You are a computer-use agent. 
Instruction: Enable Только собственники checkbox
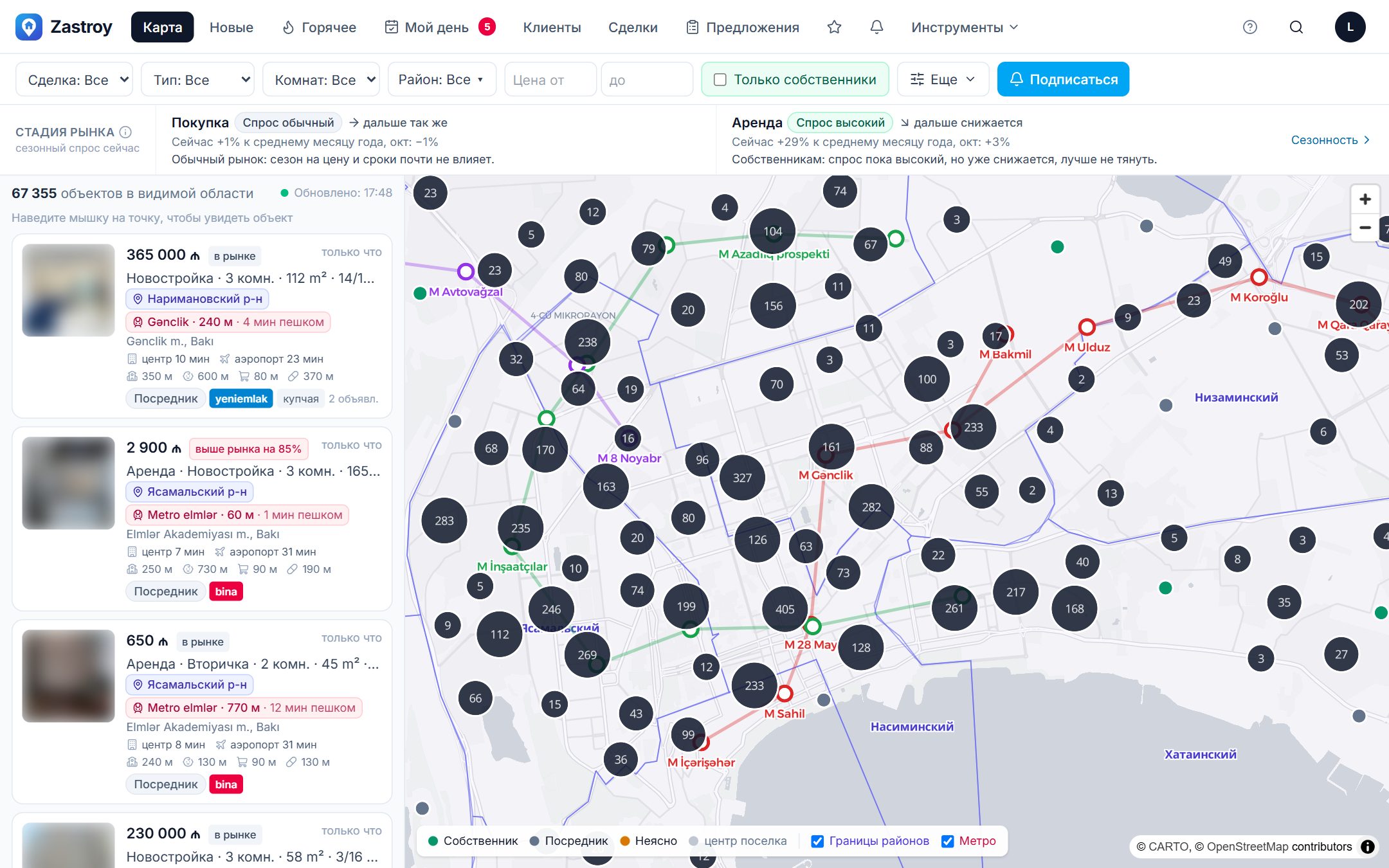720,80
